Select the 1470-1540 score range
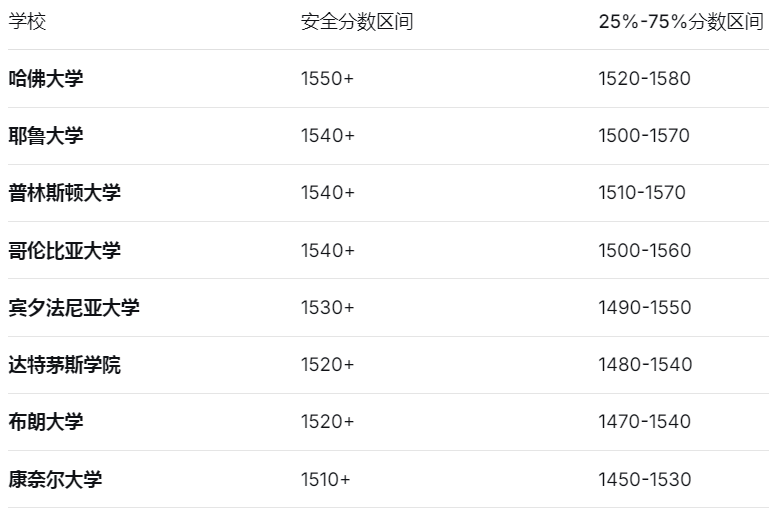 pos(644,422)
